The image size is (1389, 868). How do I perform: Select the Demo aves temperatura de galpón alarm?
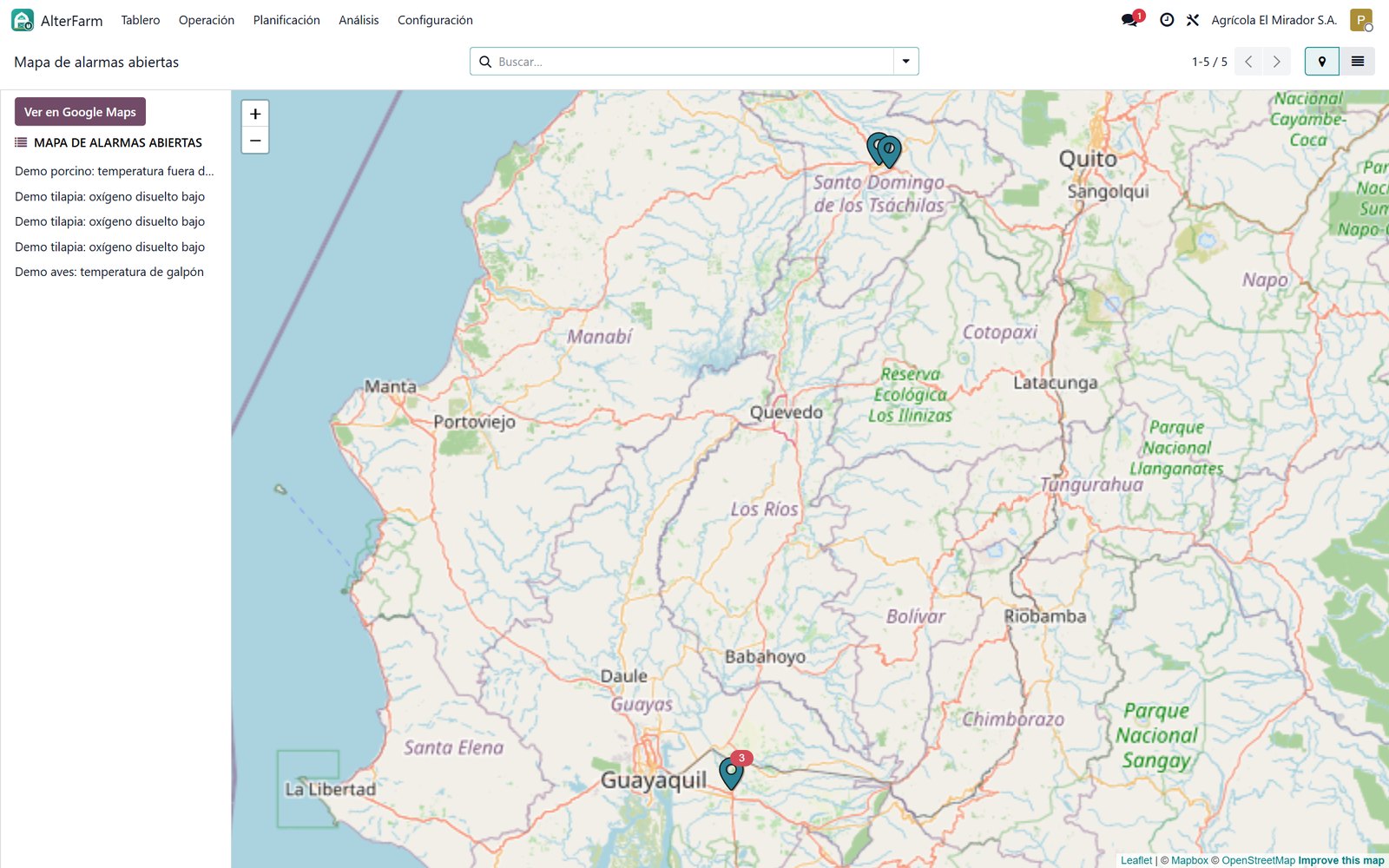[109, 272]
